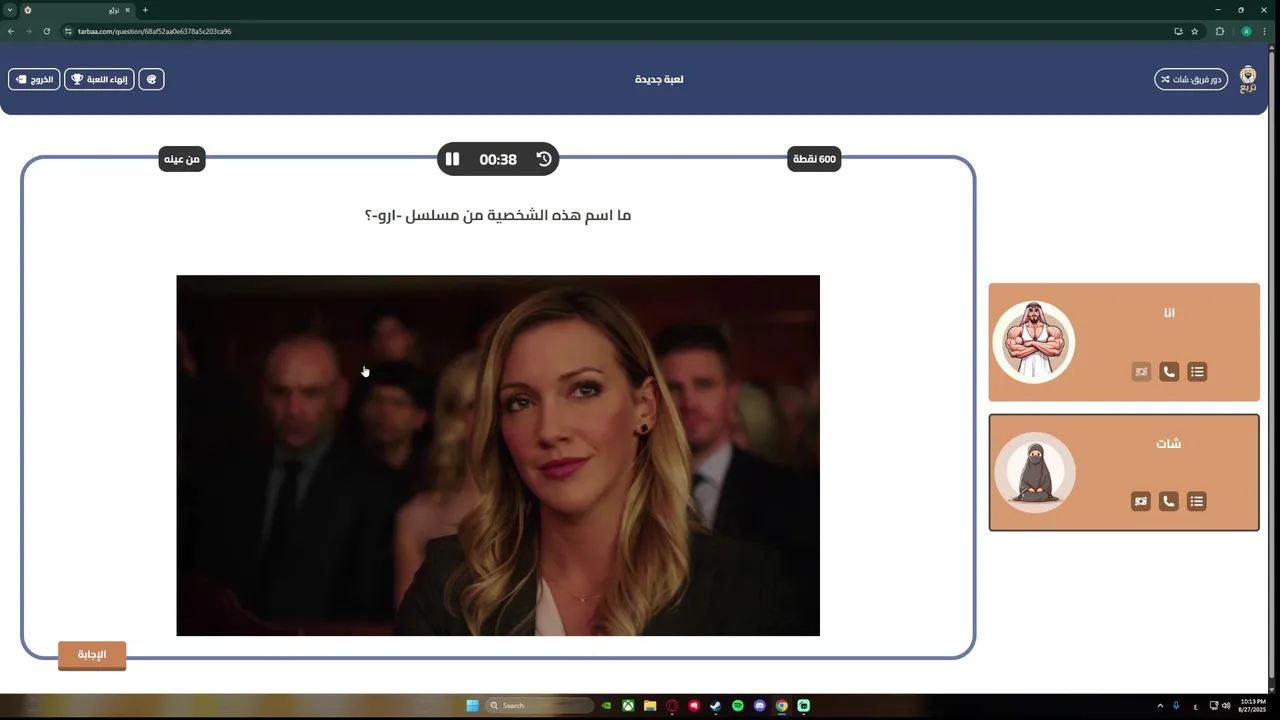
Task: Pause the question countdown timer
Action: [452, 159]
